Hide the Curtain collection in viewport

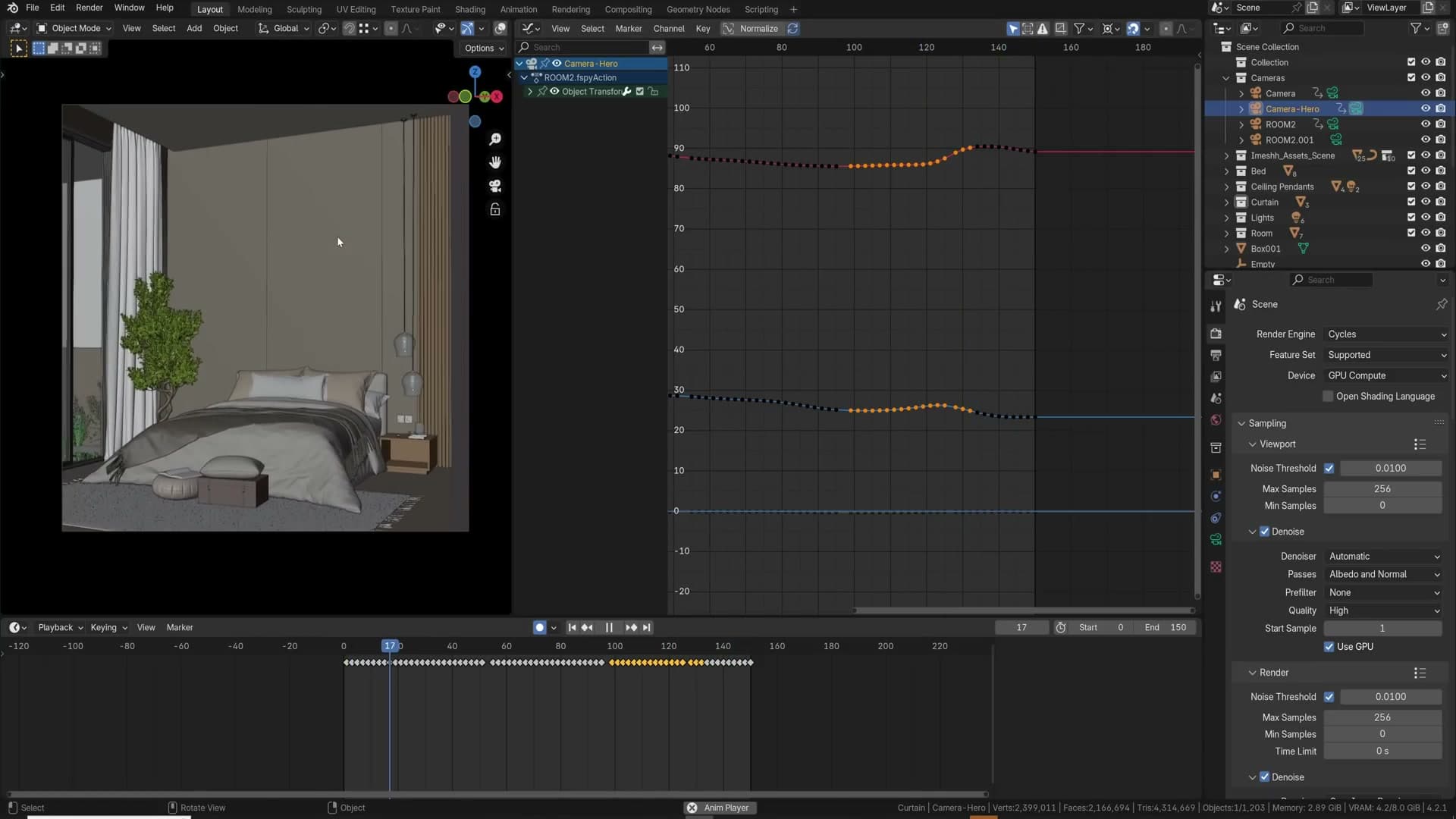(1426, 202)
